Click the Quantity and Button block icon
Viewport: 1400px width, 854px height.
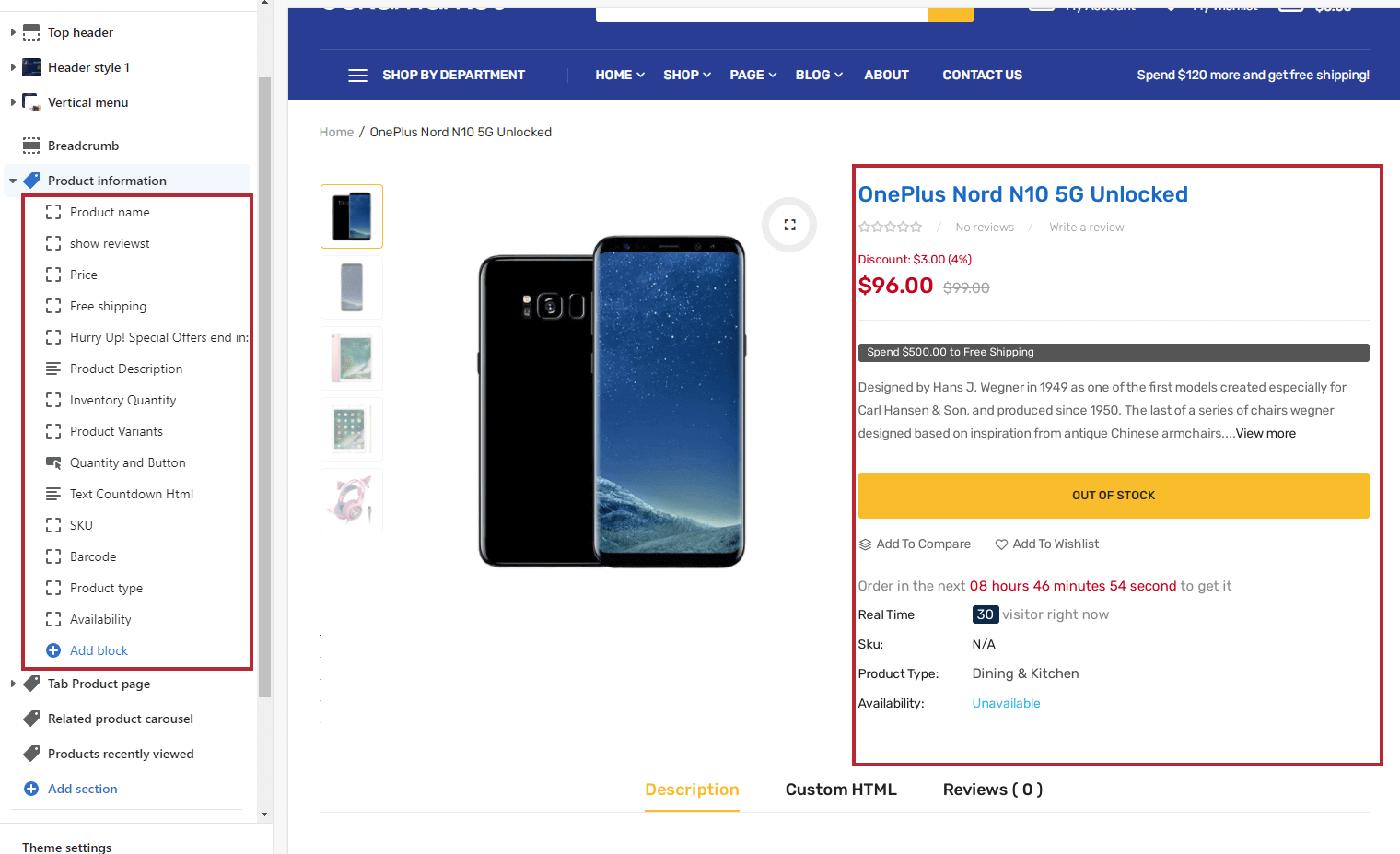[x=53, y=462]
